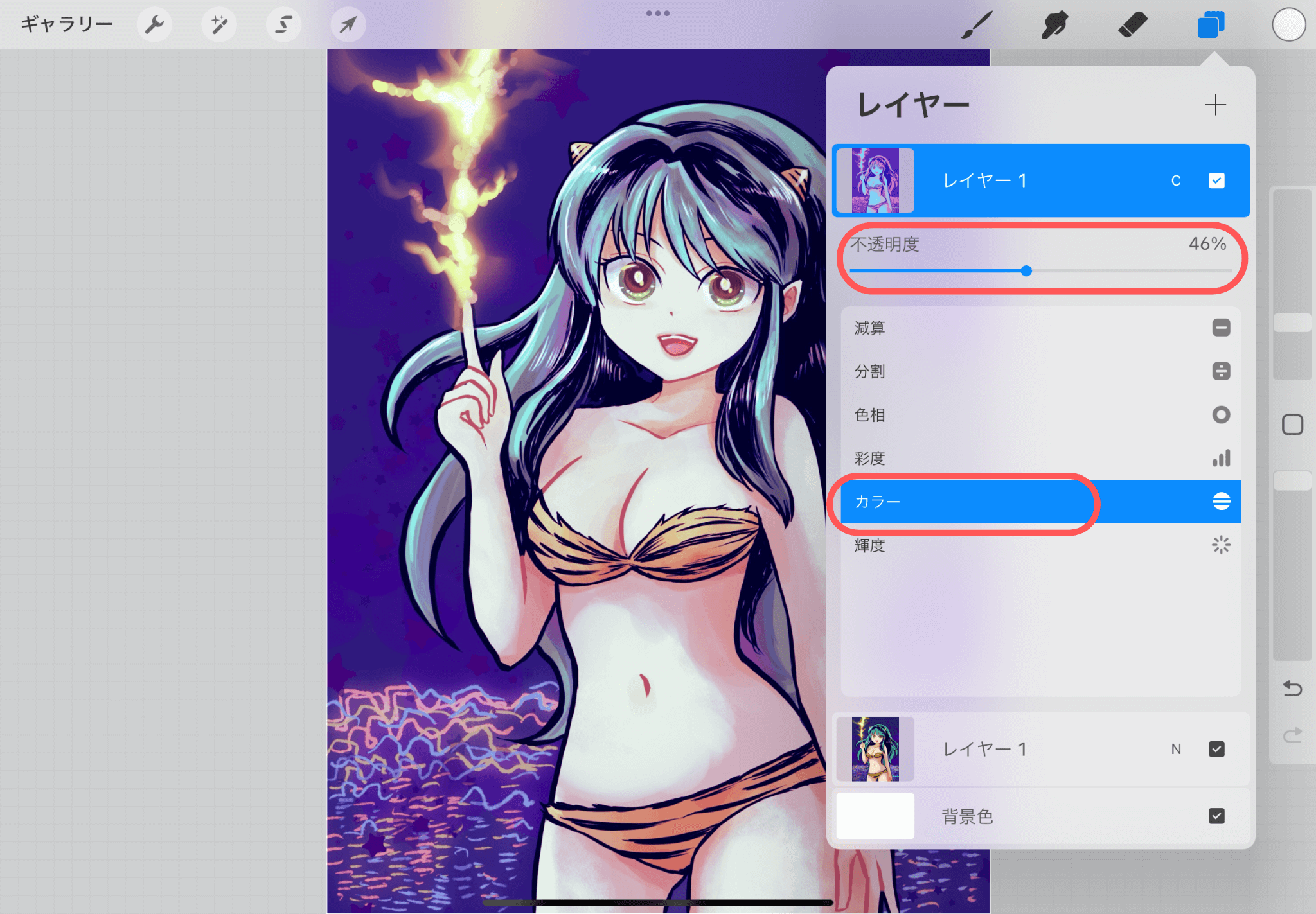Select the Eraser tool
Screen dimensions: 1316x914
[1132, 25]
